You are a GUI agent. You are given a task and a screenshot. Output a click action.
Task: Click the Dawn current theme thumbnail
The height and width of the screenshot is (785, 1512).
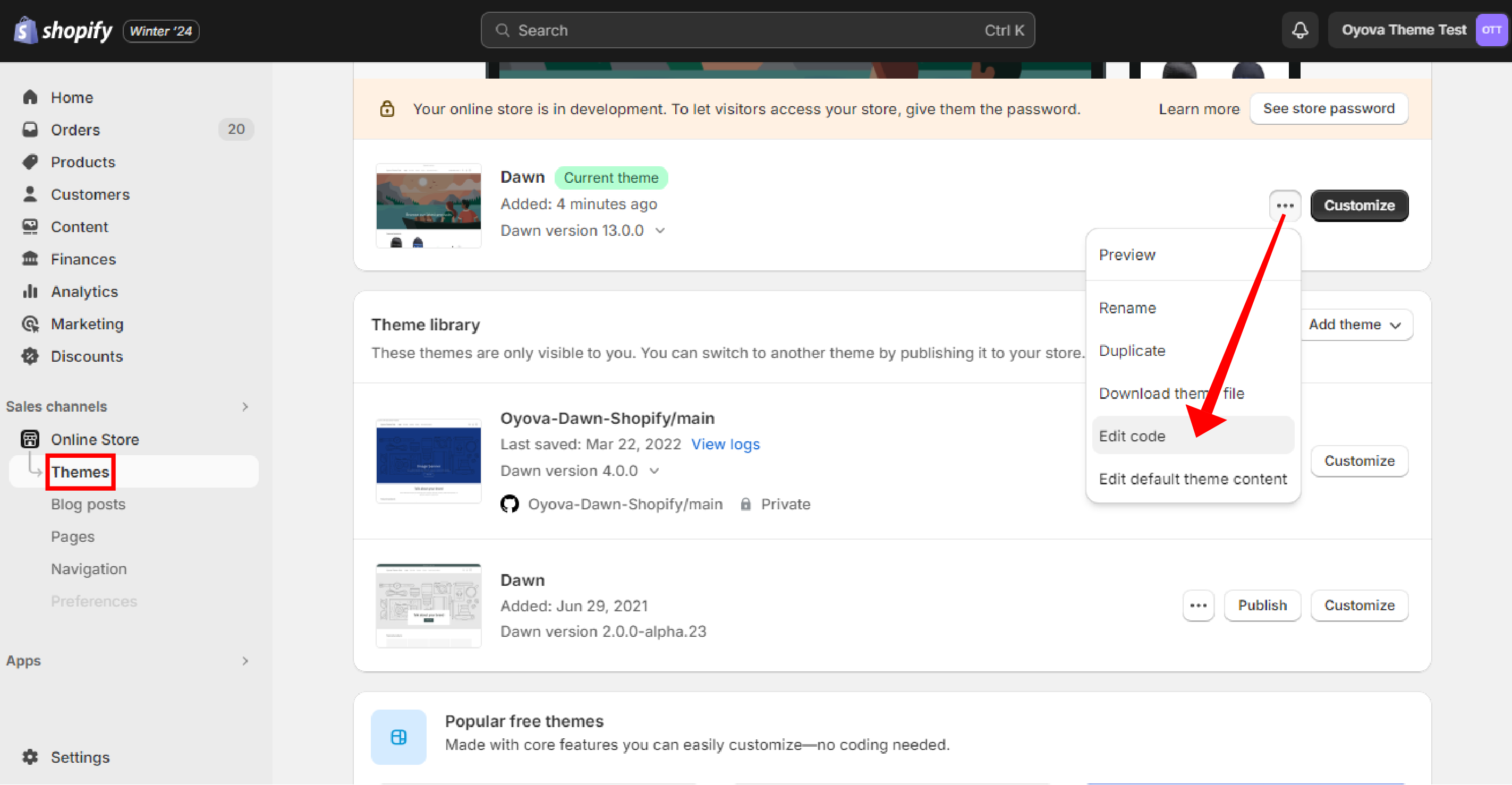429,205
